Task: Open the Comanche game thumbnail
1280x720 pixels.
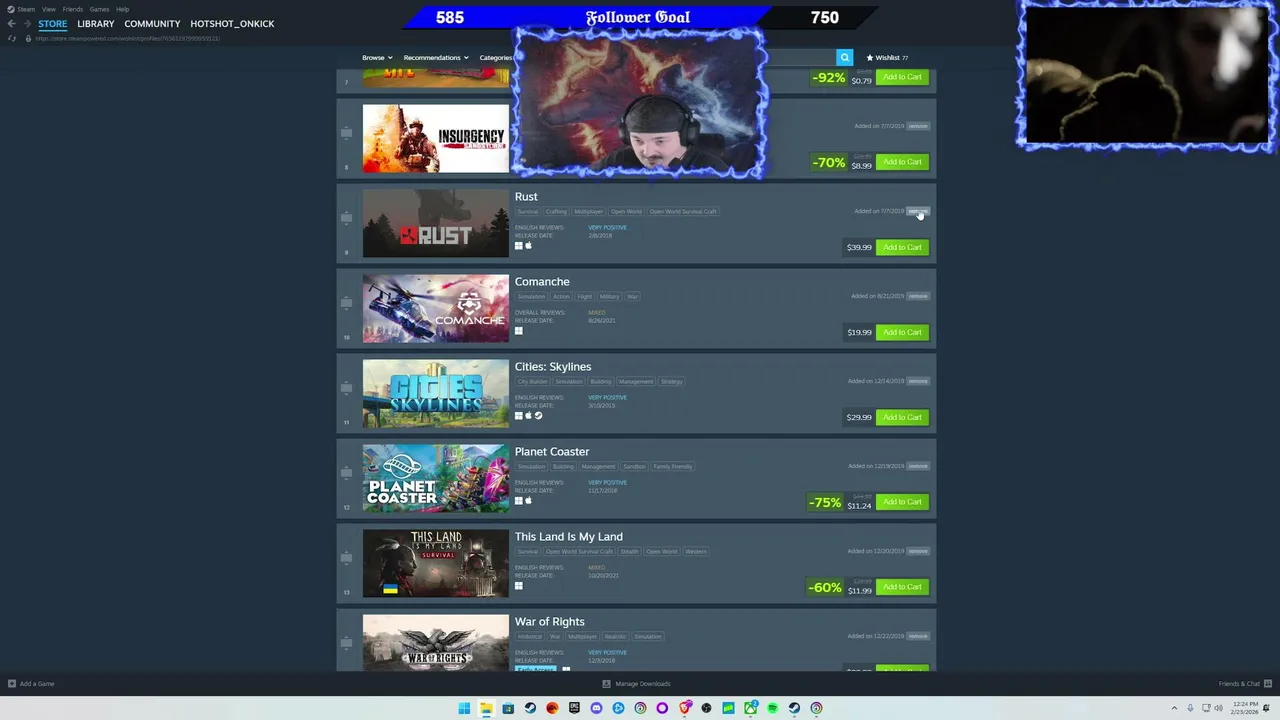Action: coord(435,309)
